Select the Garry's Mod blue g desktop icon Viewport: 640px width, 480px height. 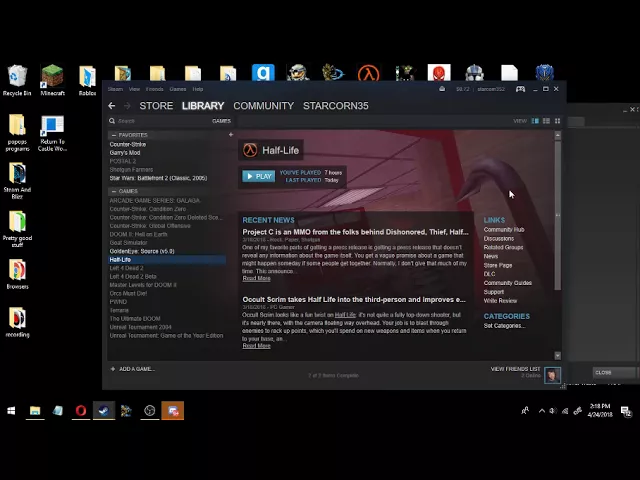point(263,73)
